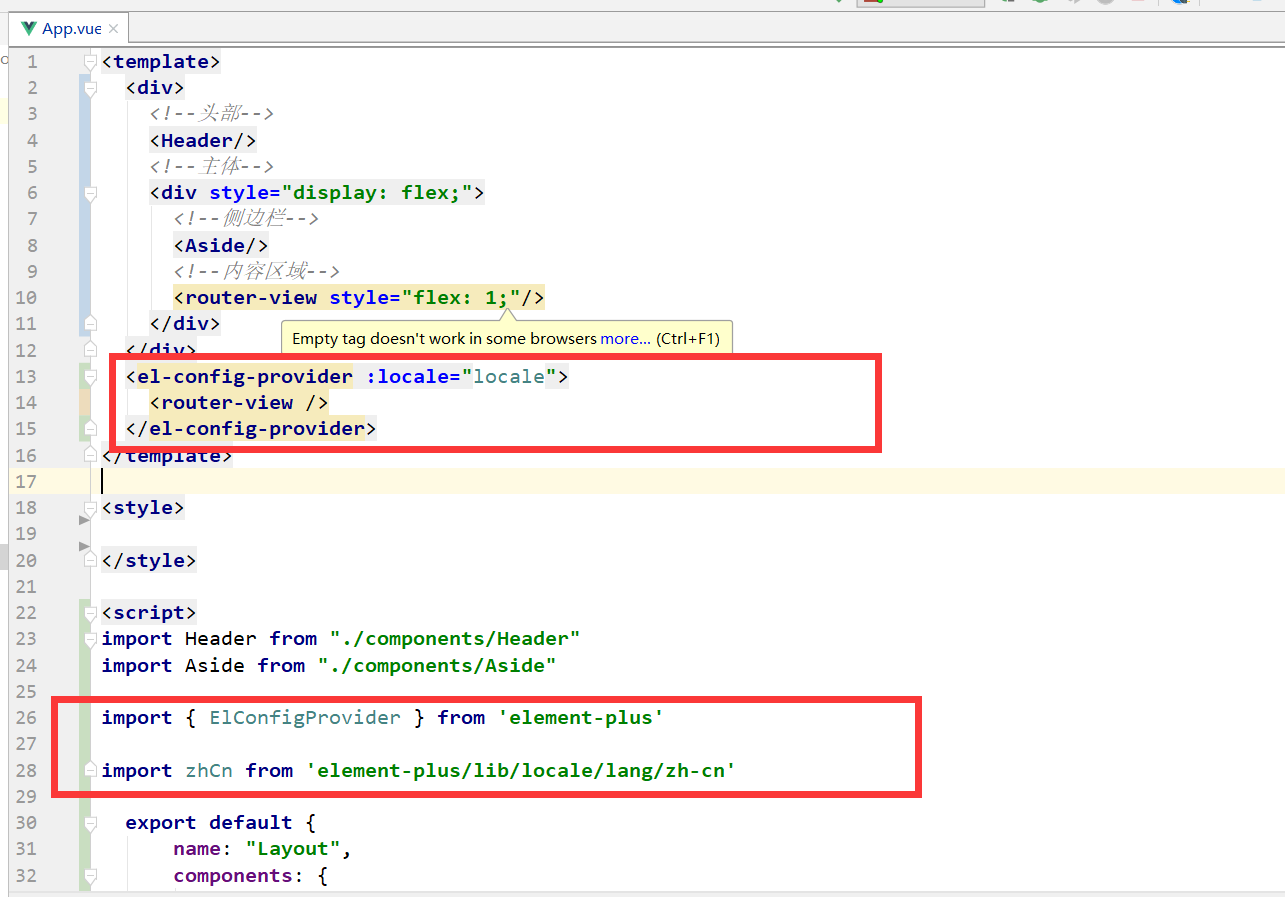
Task: Click the <Aside/> tag on line 8
Action: pyautogui.click(x=221, y=245)
